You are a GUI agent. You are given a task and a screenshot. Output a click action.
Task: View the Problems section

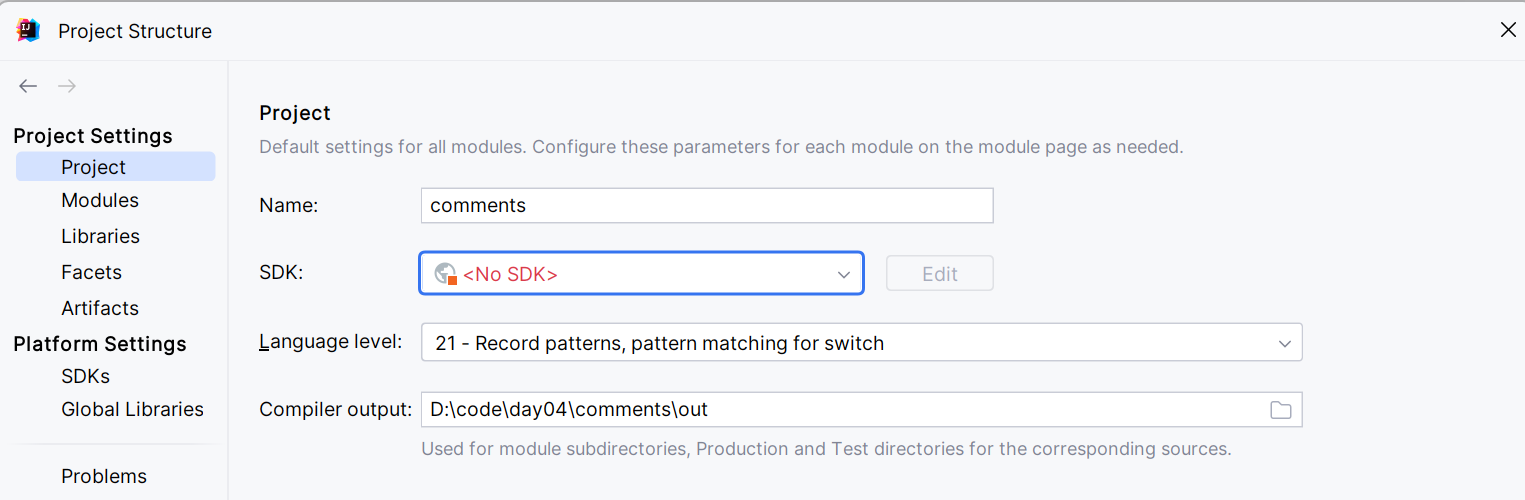104,476
